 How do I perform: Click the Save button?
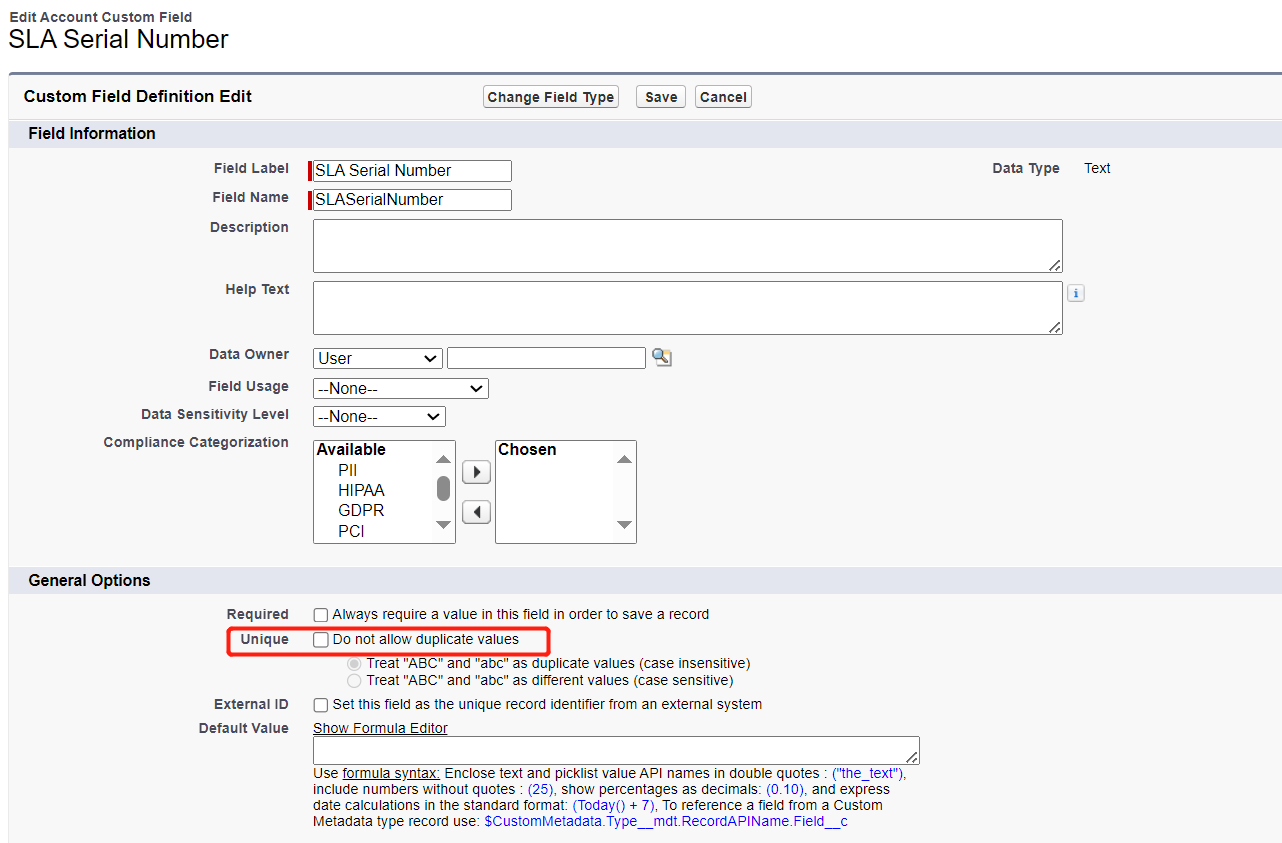[659, 96]
